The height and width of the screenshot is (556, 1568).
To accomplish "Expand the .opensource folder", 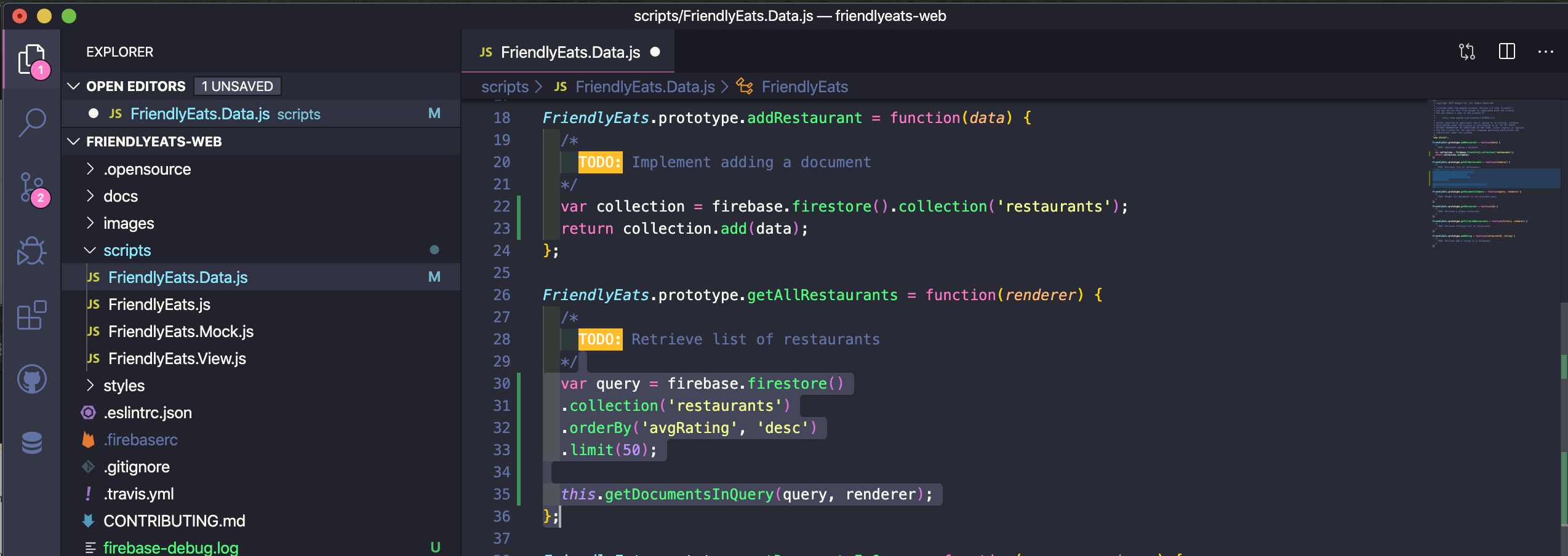I will (90, 169).
